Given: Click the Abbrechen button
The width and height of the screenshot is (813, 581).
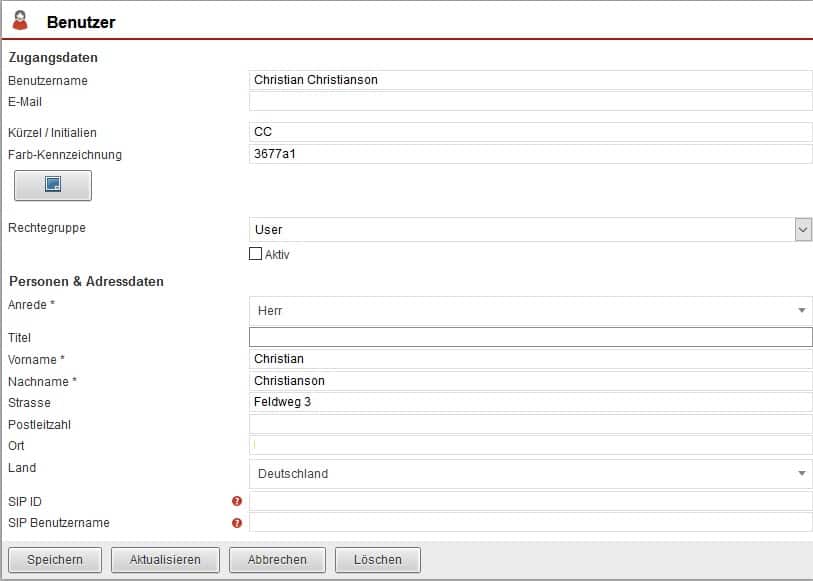Looking at the screenshot, I should [x=277, y=560].
